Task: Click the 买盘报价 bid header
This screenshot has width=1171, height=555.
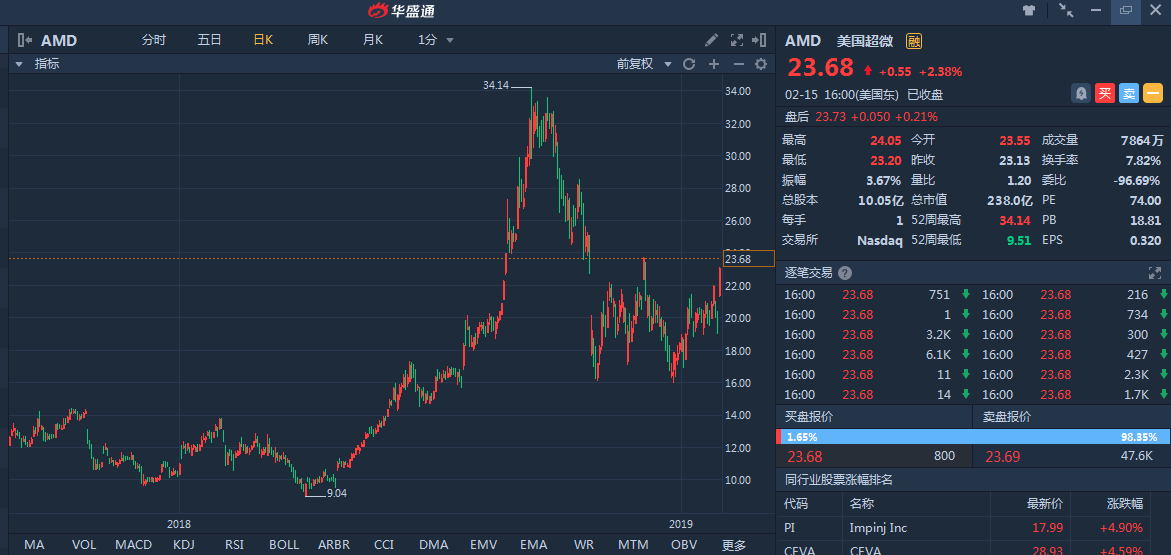Action: (809, 417)
